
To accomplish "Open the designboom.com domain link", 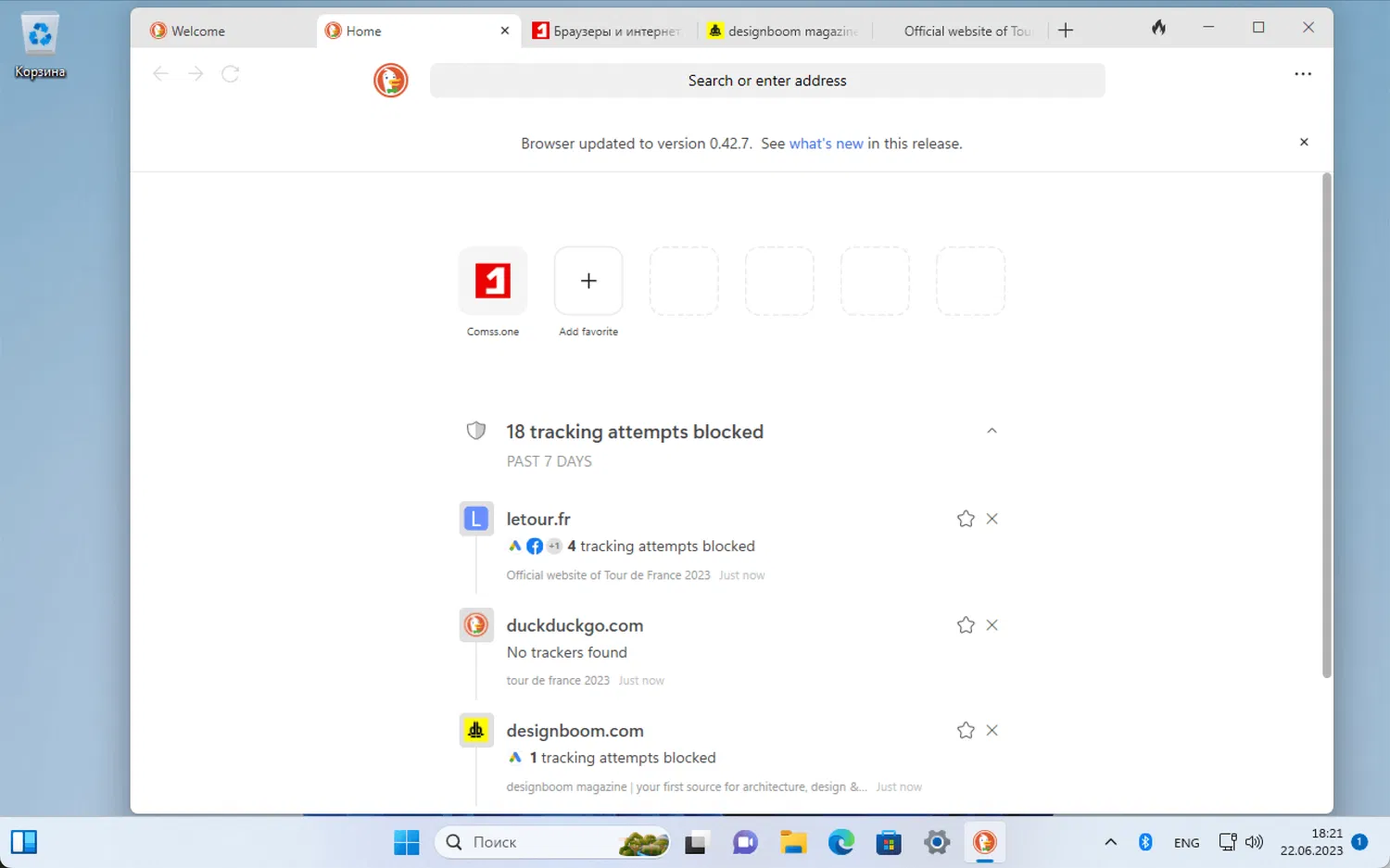I will 575,731.
